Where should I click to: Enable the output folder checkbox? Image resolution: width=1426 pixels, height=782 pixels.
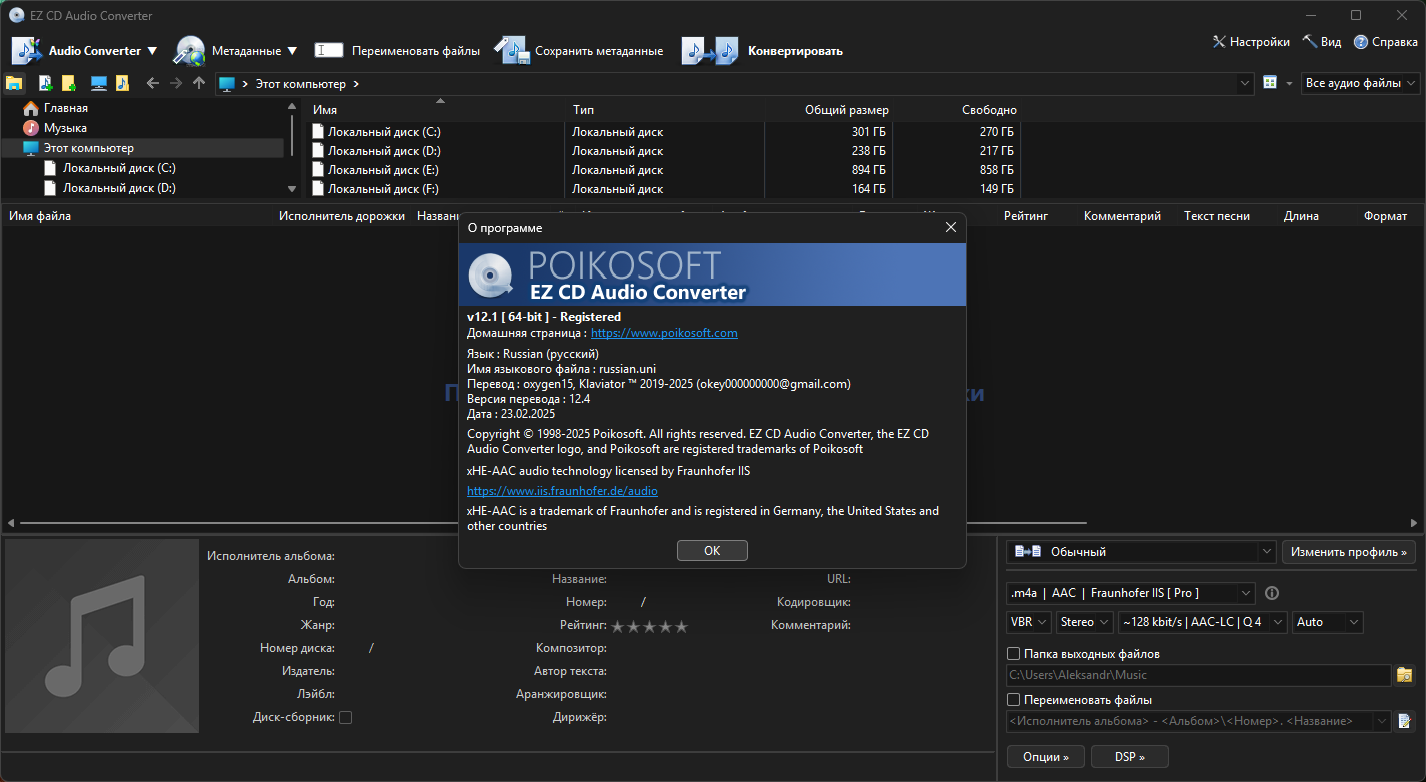pyautogui.click(x=1014, y=654)
